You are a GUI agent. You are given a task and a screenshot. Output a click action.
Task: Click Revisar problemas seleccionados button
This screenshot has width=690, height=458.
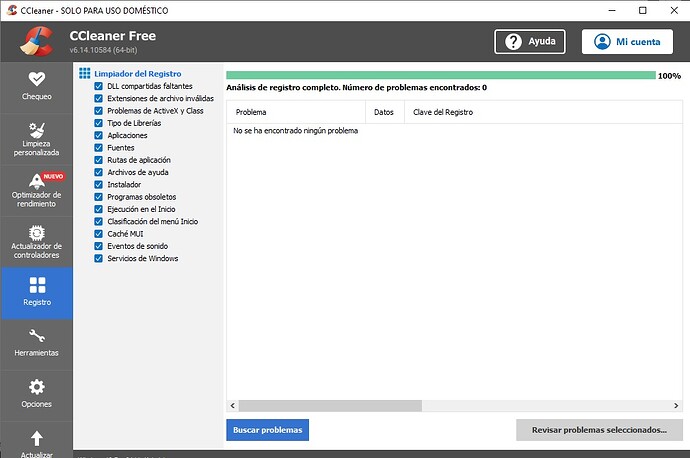click(599, 430)
